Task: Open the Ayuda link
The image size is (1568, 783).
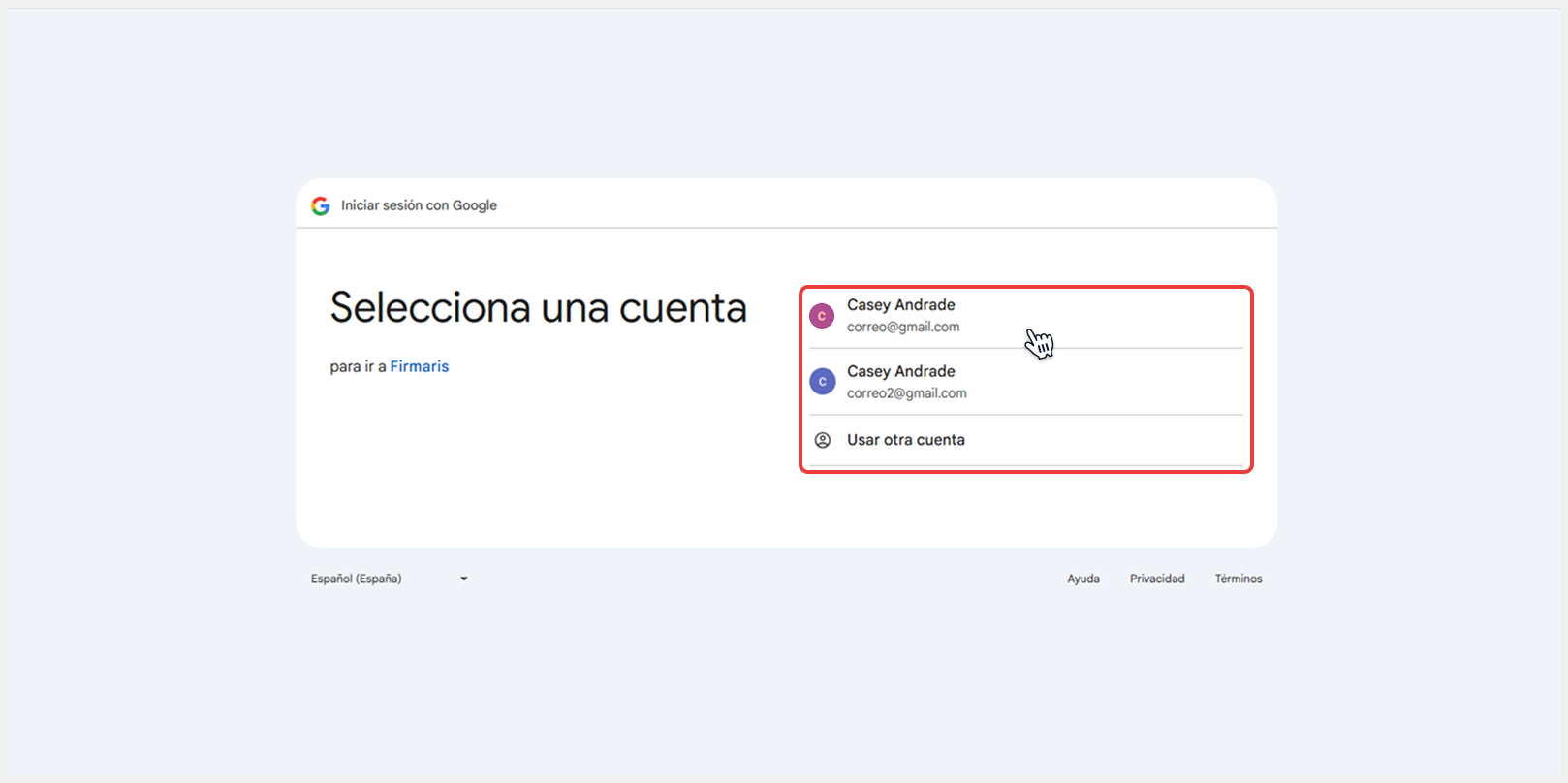Action: (x=1082, y=579)
